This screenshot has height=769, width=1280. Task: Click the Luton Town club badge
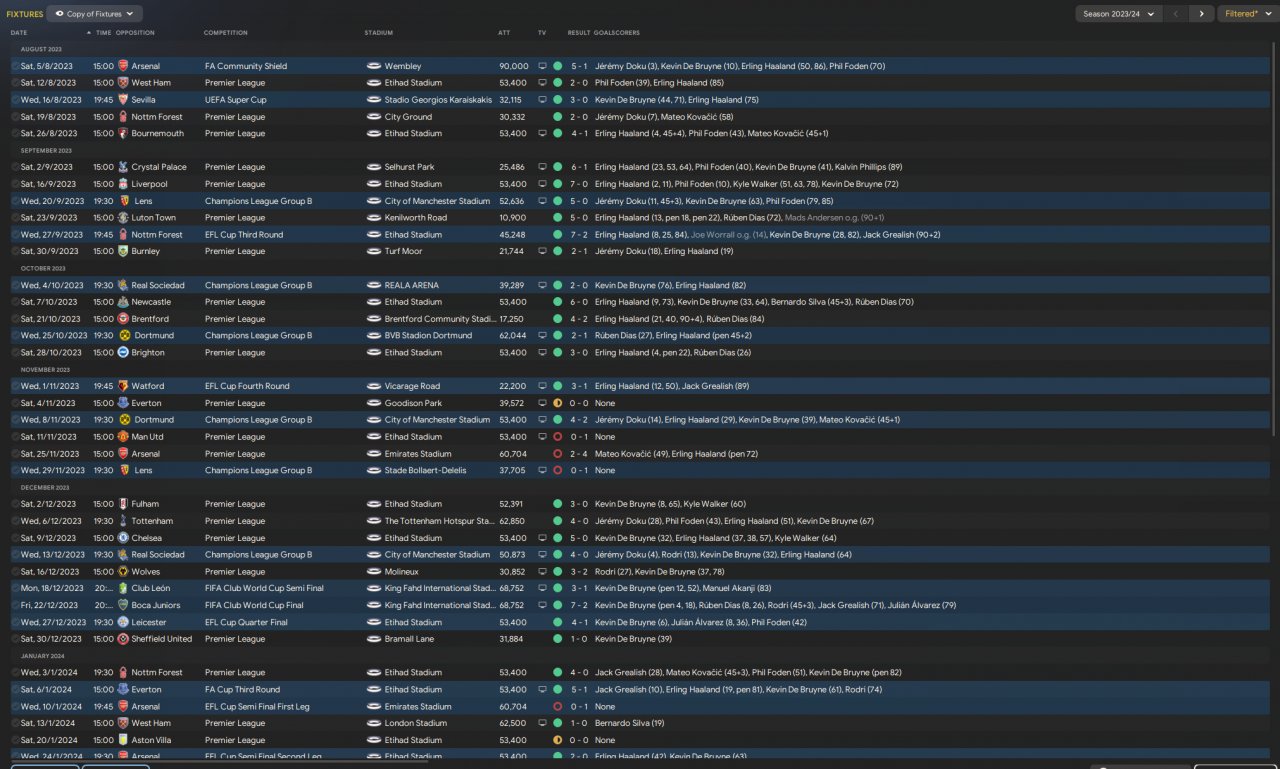pos(123,218)
